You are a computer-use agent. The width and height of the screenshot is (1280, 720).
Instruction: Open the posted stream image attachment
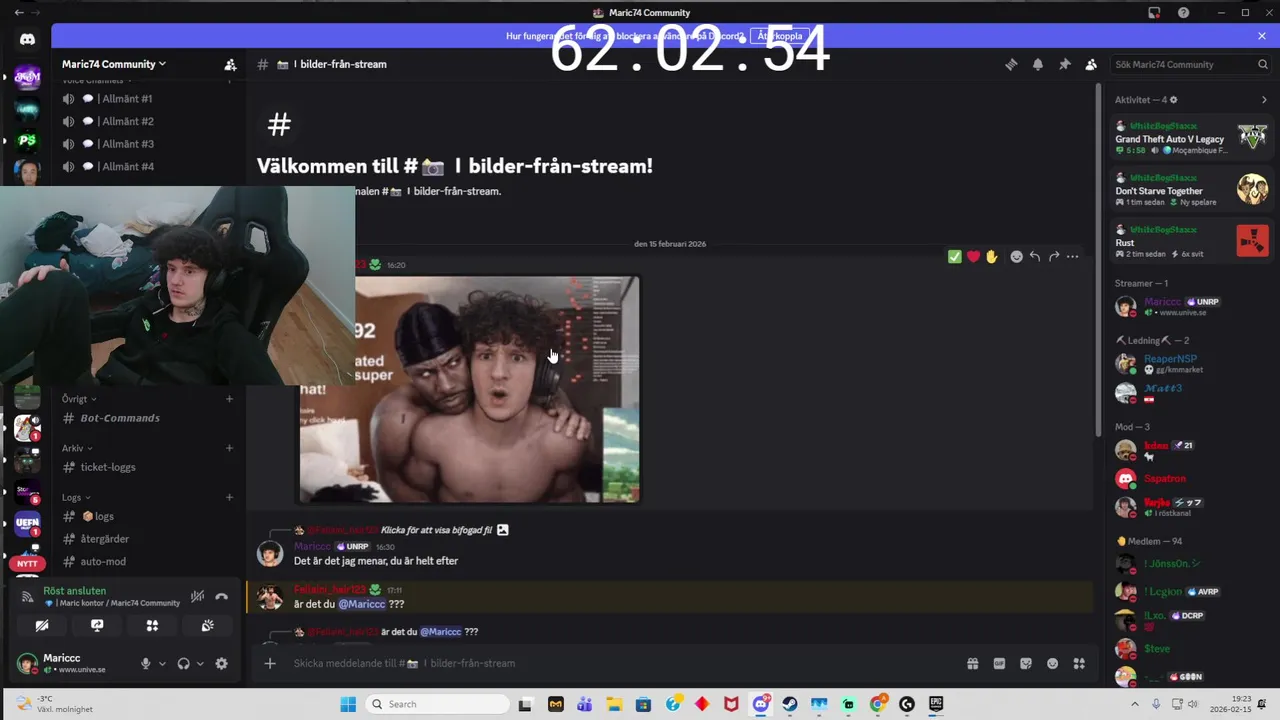pyautogui.click(x=469, y=389)
